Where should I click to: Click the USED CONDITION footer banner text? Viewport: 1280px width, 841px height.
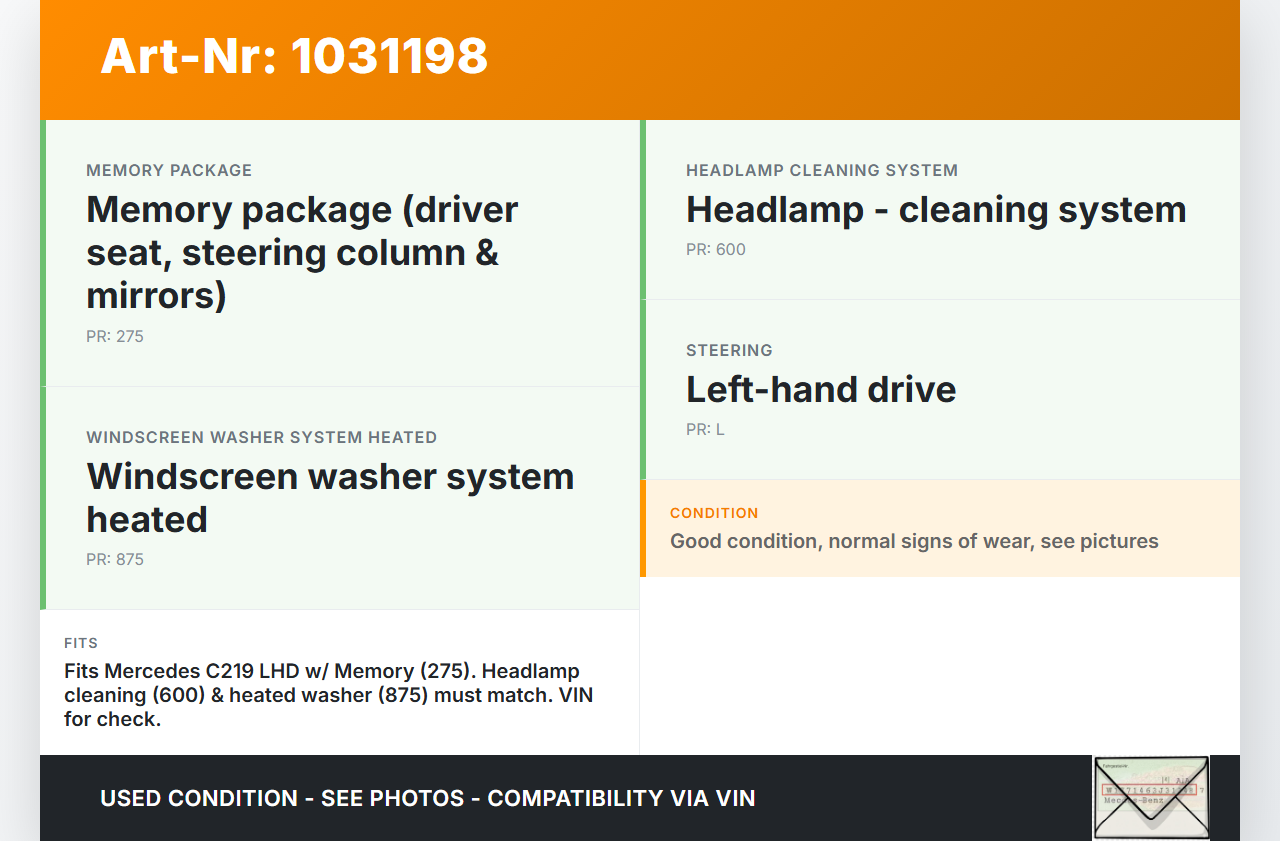coord(428,799)
